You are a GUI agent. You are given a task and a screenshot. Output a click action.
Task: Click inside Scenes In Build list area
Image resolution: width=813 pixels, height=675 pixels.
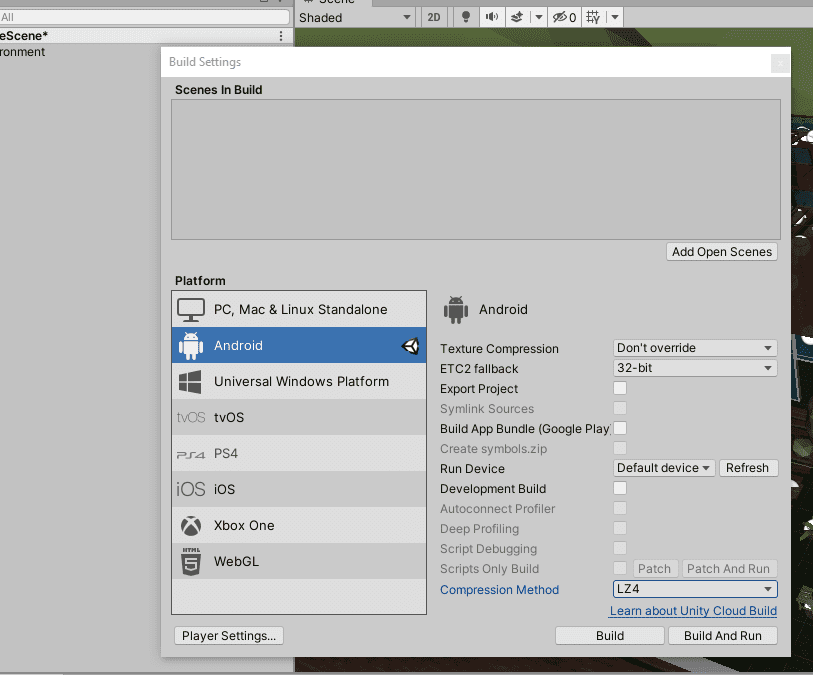475,170
